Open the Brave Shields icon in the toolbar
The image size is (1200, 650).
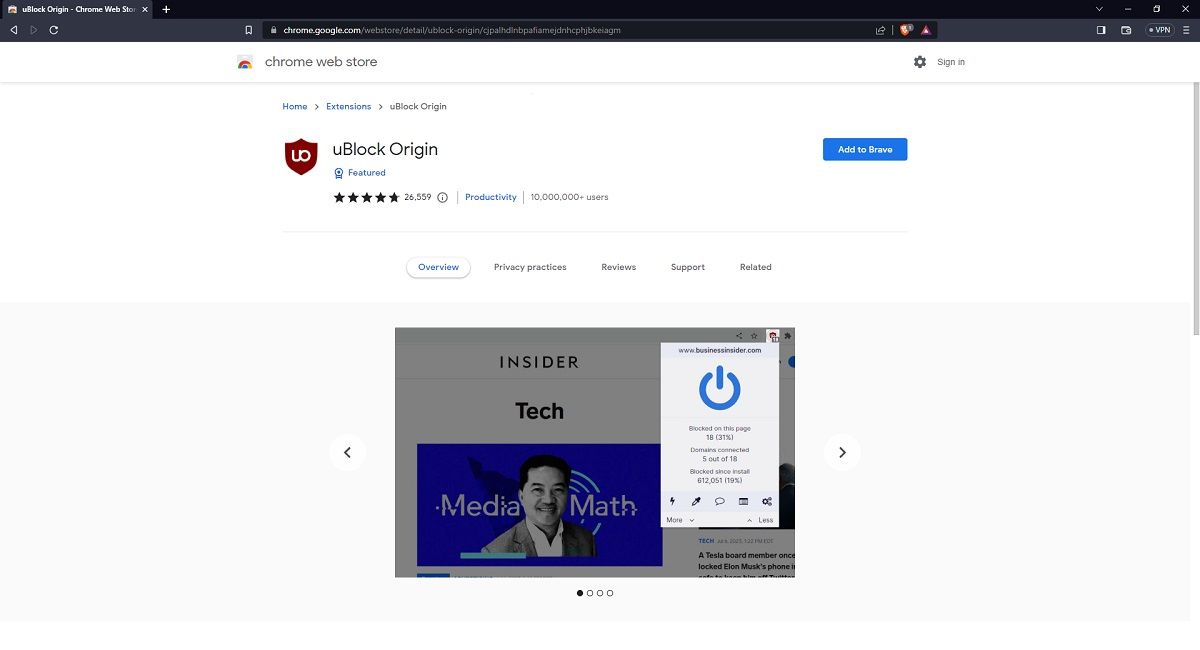pyautogui.click(x=904, y=29)
